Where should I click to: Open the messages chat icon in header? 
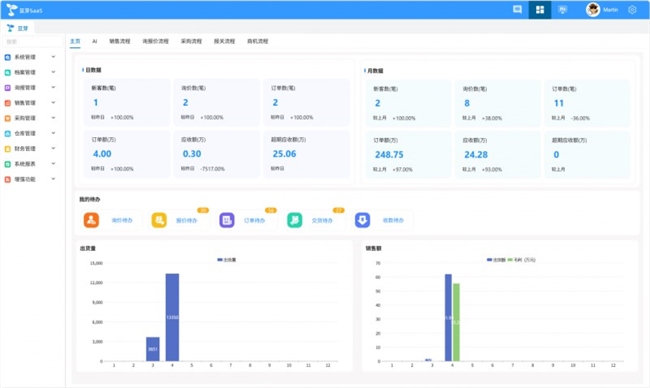coord(517,10)
